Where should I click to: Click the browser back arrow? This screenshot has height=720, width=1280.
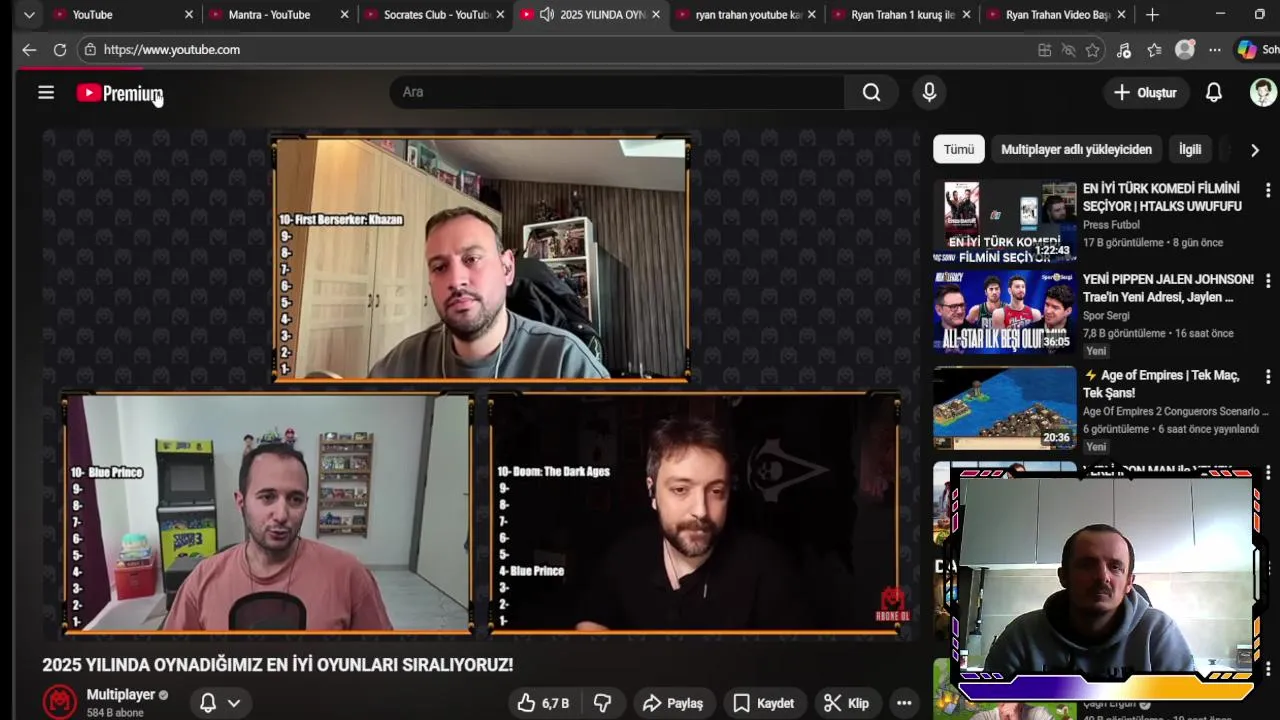click(x=29, y=50)
